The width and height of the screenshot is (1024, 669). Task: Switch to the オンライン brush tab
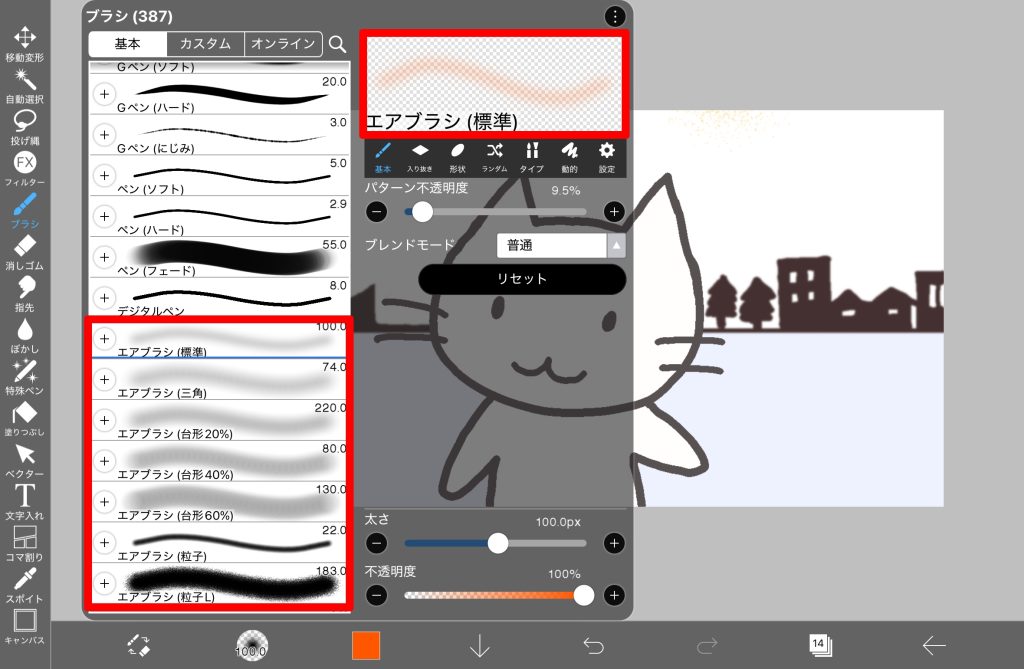pyautogui.click(x=284, y=44)
